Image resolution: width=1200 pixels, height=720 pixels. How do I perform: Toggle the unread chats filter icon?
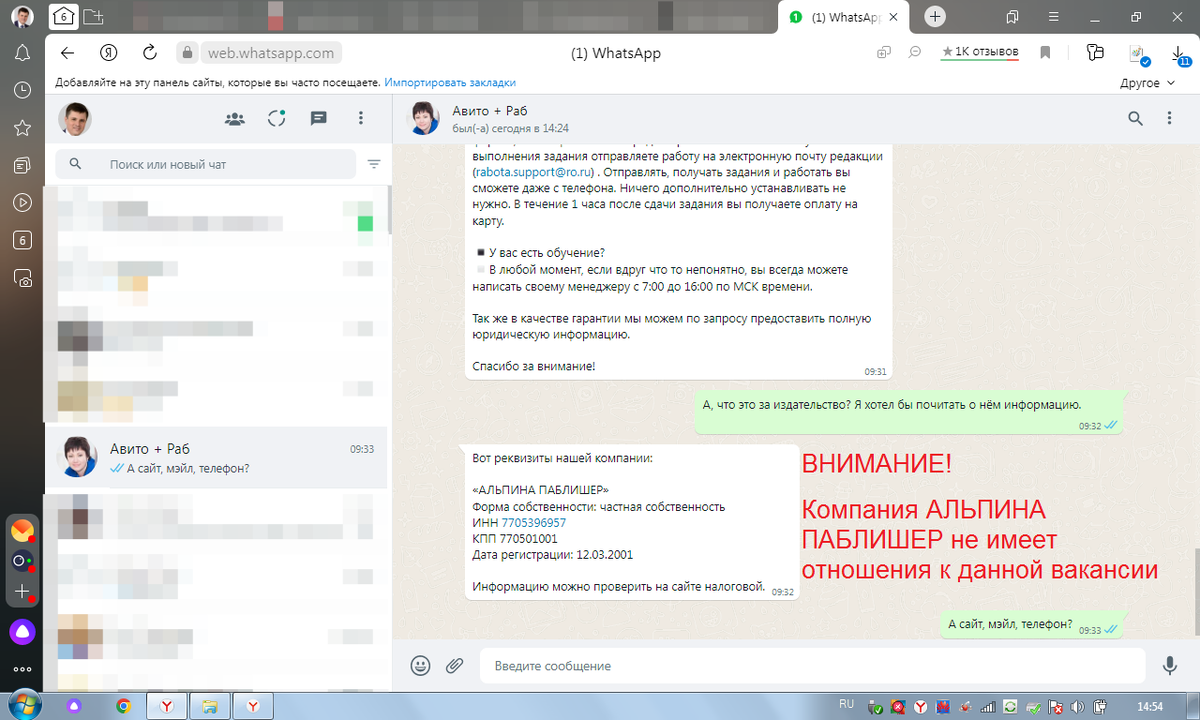[374, 164]
